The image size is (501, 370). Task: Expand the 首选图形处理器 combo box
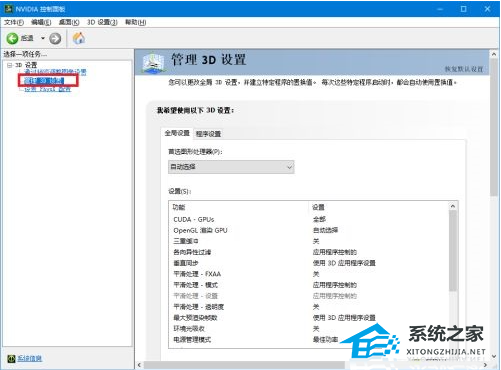coord(231,167)
